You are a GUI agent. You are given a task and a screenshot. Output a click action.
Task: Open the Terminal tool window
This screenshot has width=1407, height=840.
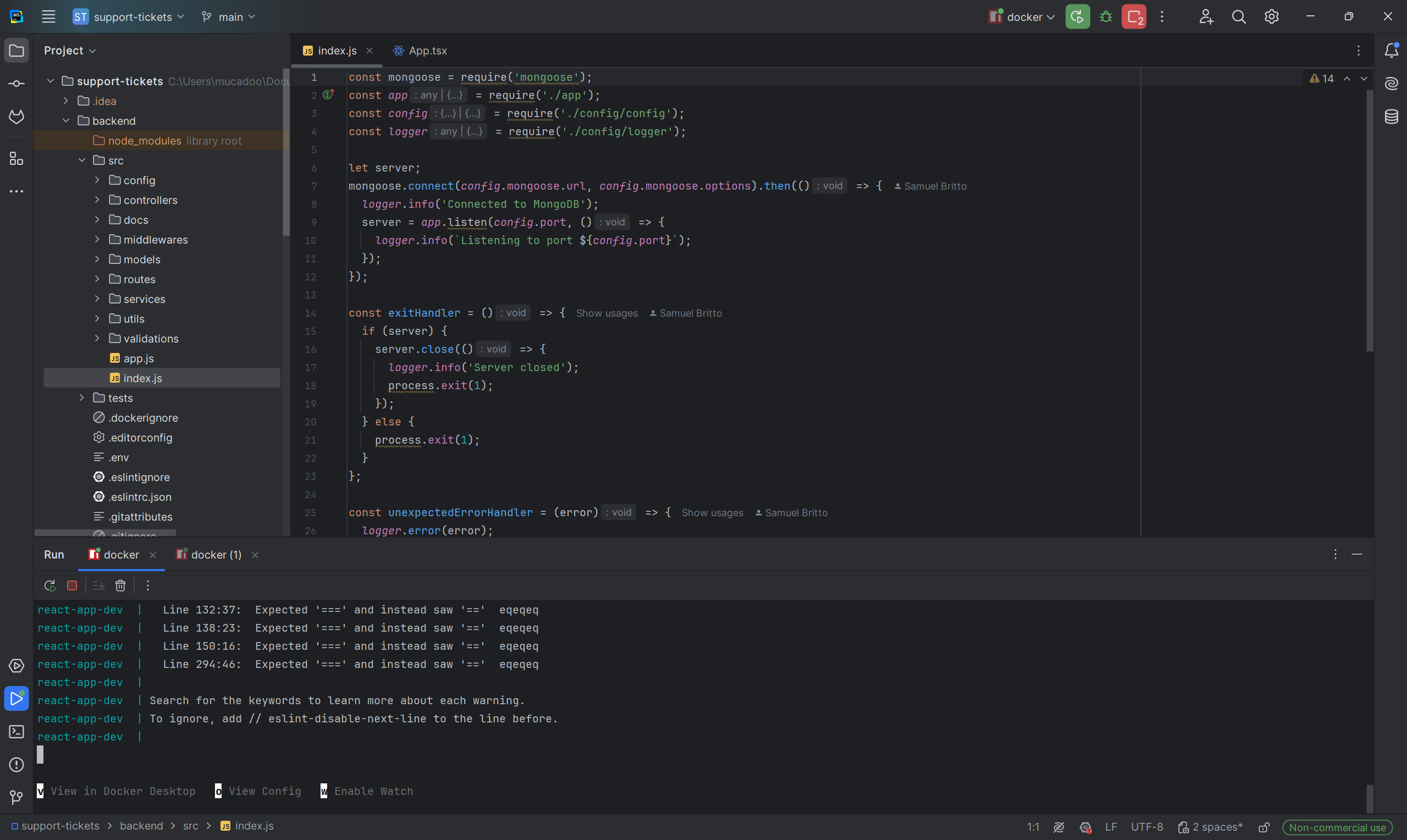tap(16, 731)
